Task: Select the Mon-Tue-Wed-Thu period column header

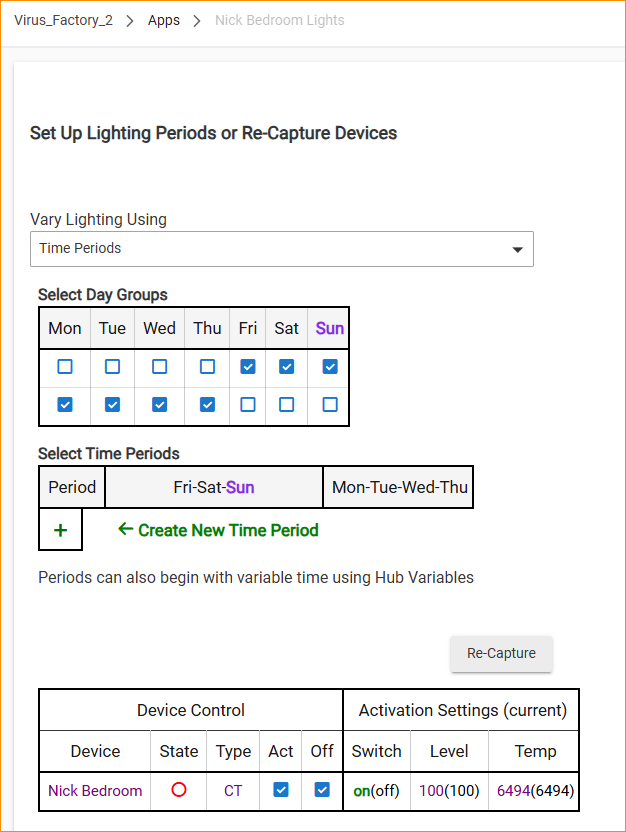Action: (399, 487)
